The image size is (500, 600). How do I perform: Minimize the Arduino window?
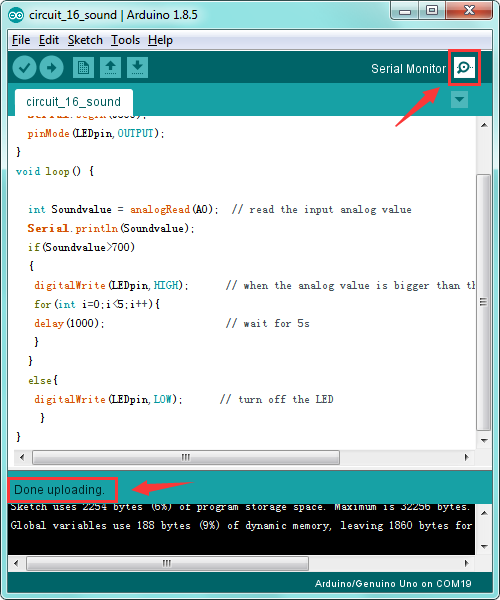pos(405,11)
